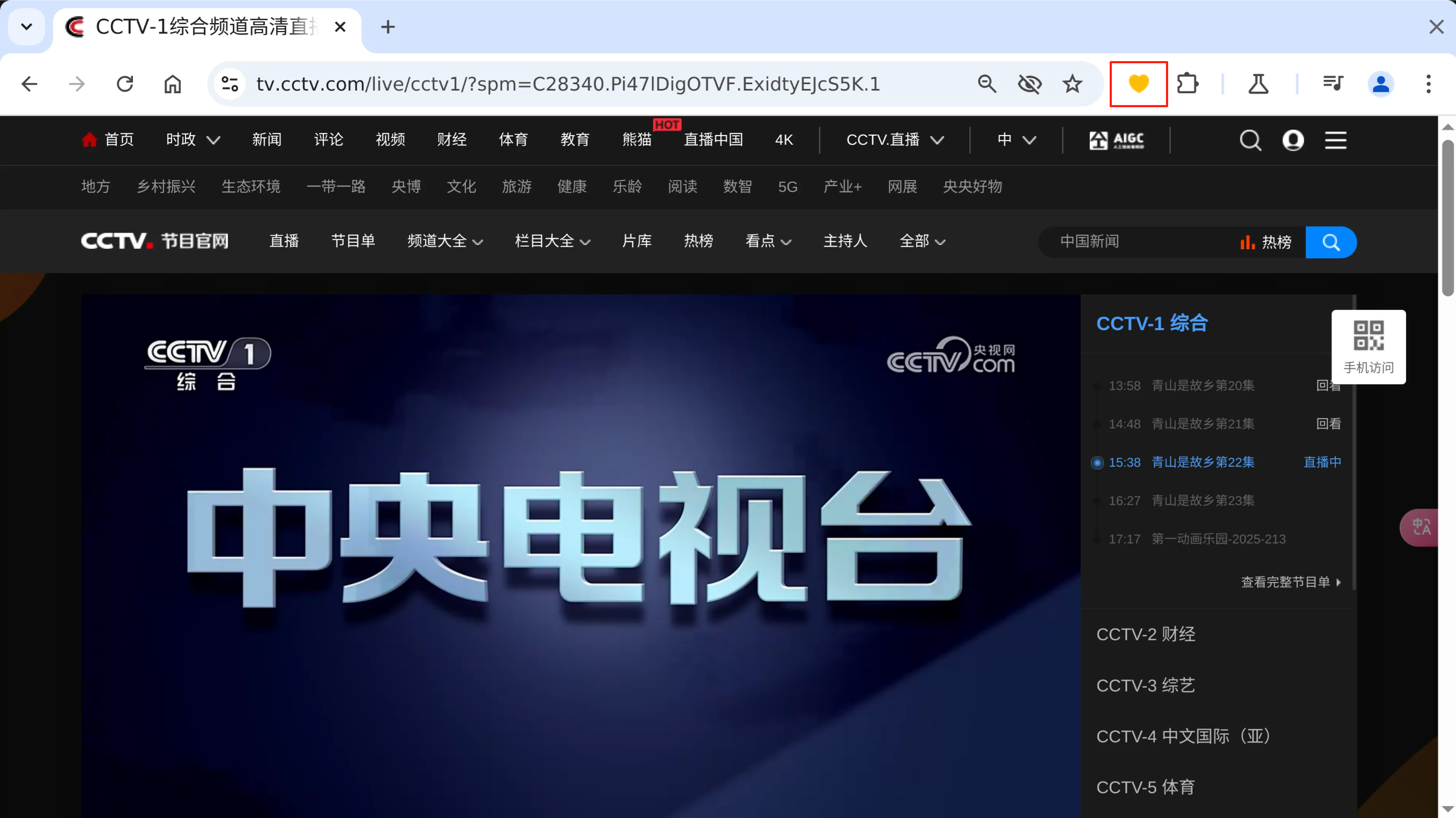Open 乡村振兴 sub-navigation link
The image size is (1456, 818).
[x=166, y=187]
